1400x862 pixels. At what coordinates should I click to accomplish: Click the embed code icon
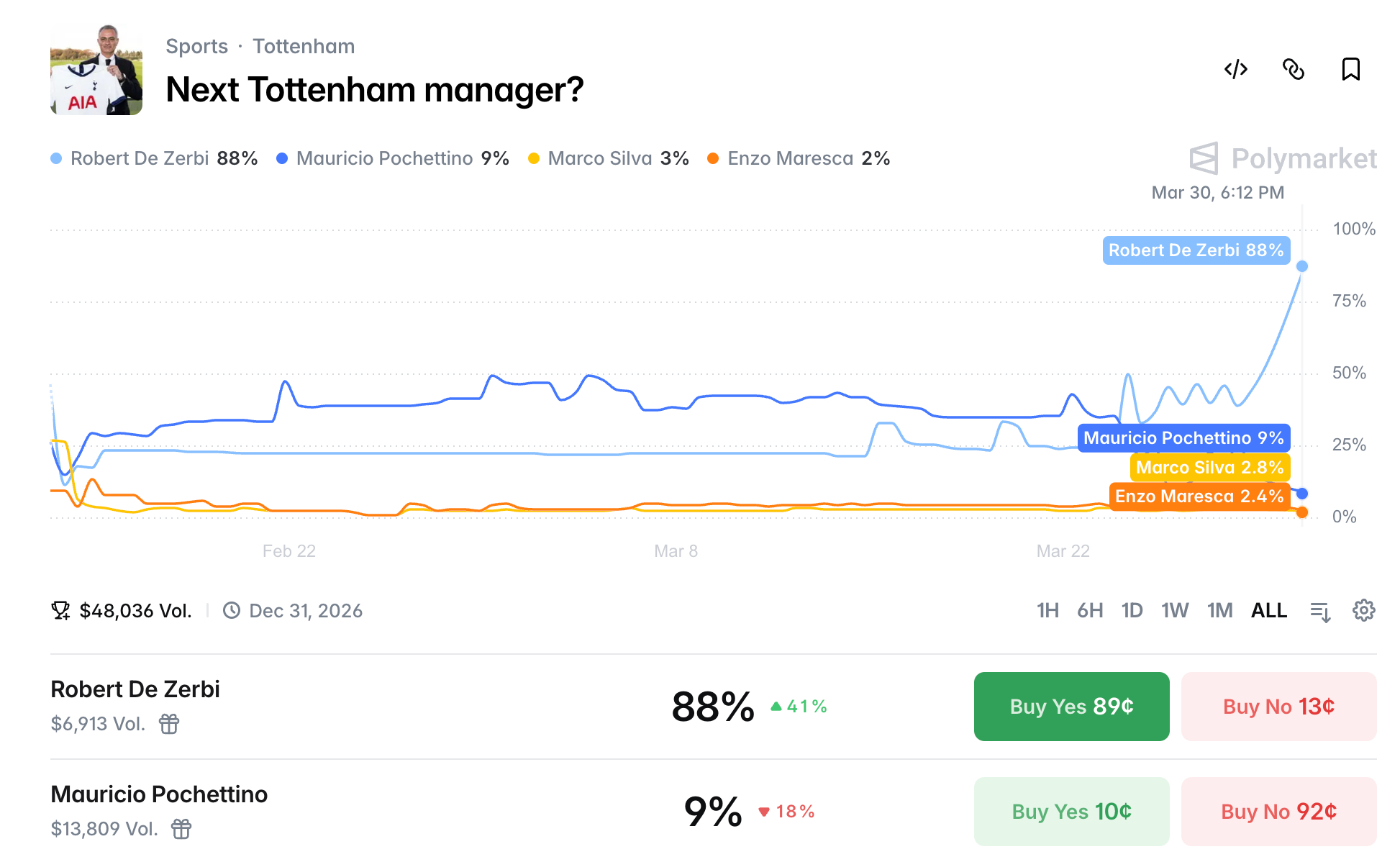[1235, 70]
